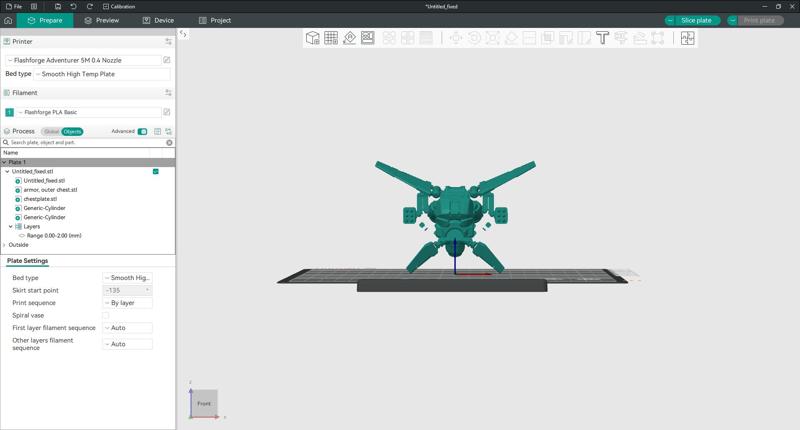Open the Assembly view icon
The height and width of the screenshot is (430, 800).
click(x=687, y=38)
